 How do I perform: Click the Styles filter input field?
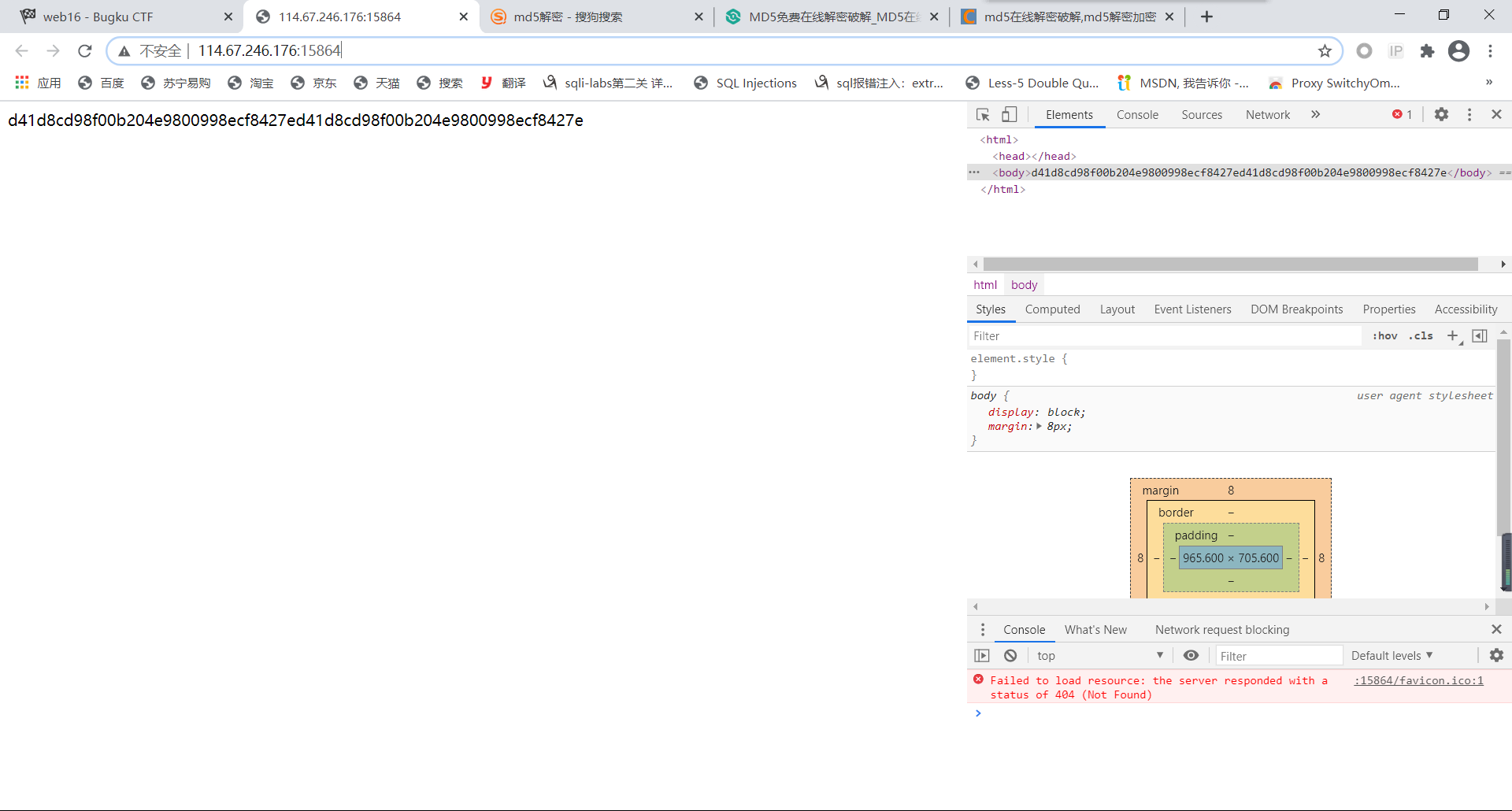click(x=1164, y=336)
